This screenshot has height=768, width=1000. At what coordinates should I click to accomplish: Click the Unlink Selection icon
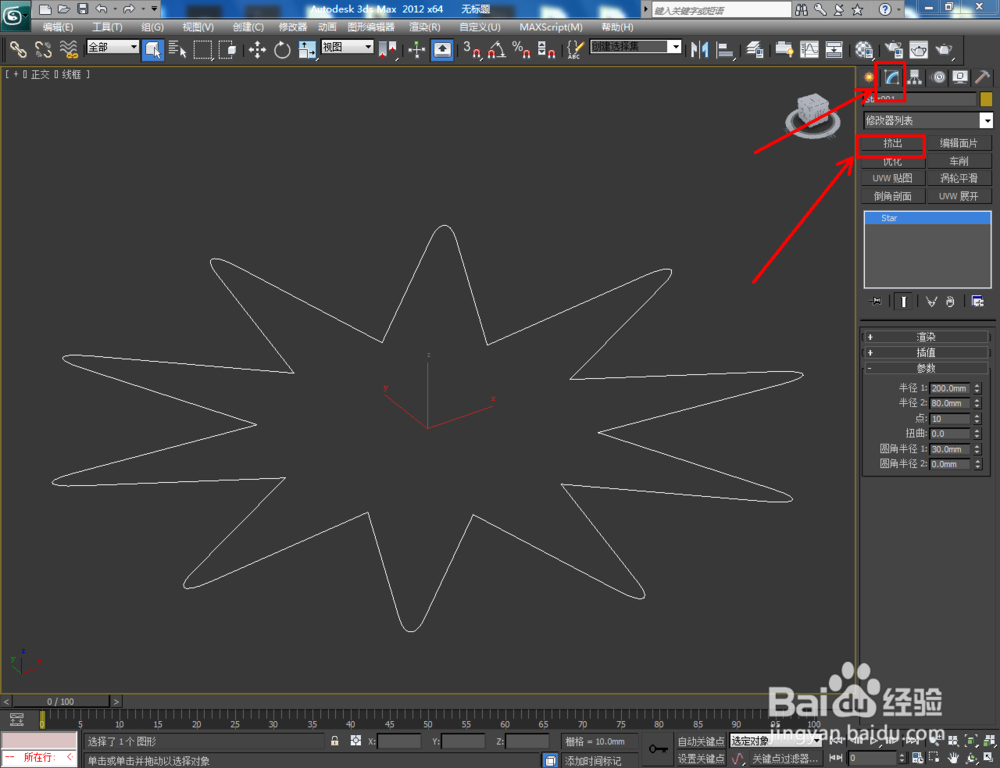coord(43,49)
